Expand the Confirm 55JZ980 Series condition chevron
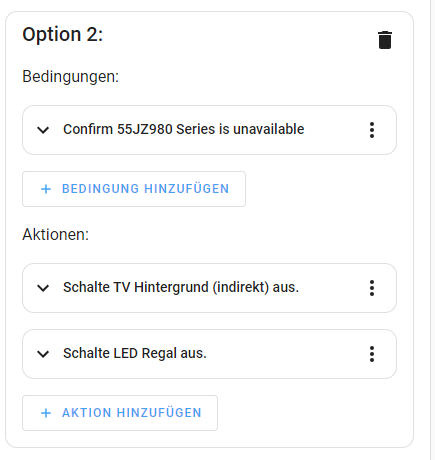 (x=43, y=130)
